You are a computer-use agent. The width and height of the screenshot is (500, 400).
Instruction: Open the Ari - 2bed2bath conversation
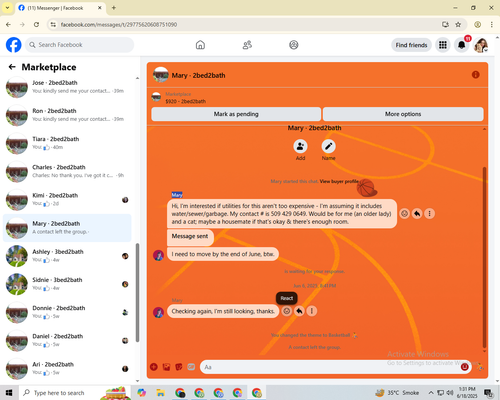point(67,368)
